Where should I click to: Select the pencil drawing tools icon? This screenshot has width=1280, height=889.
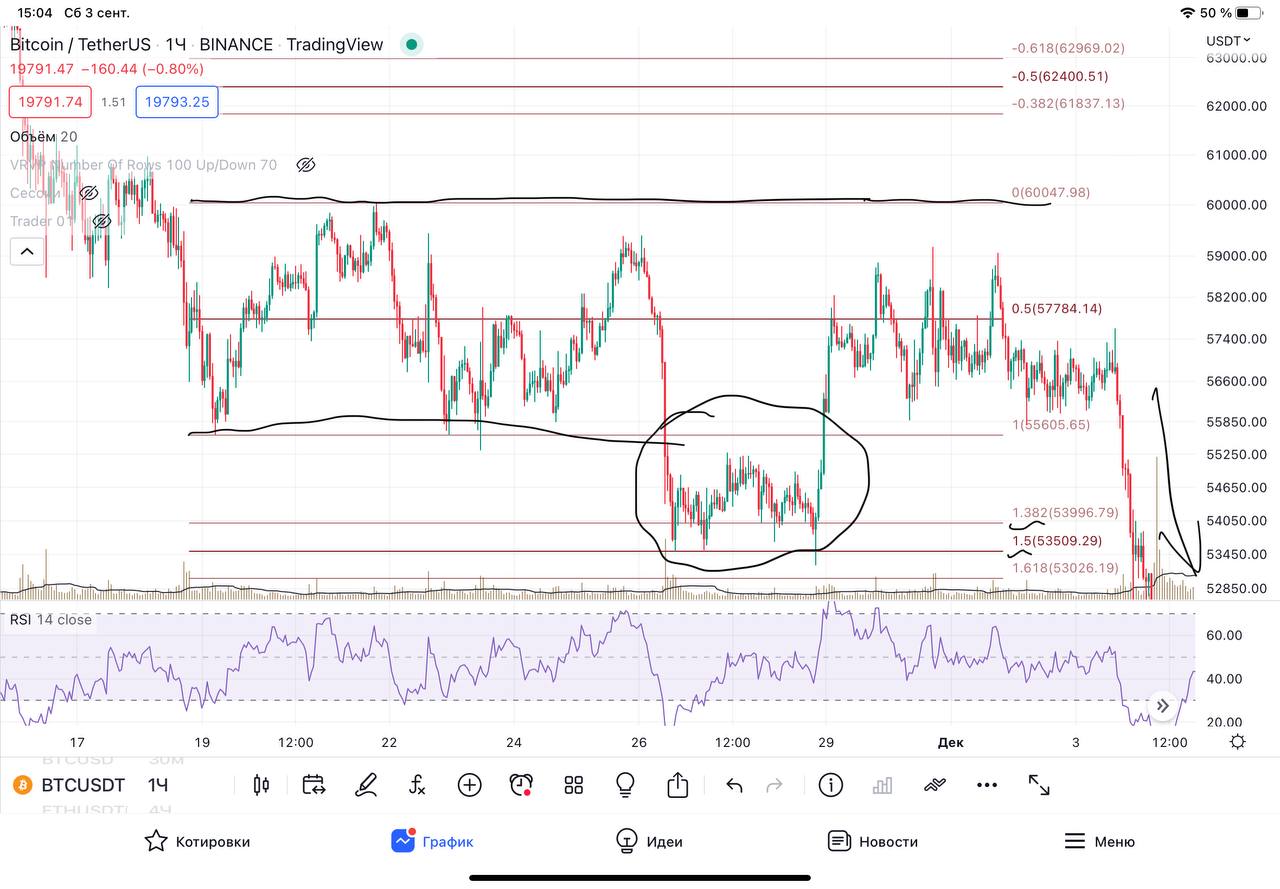(x=366, y=785)
